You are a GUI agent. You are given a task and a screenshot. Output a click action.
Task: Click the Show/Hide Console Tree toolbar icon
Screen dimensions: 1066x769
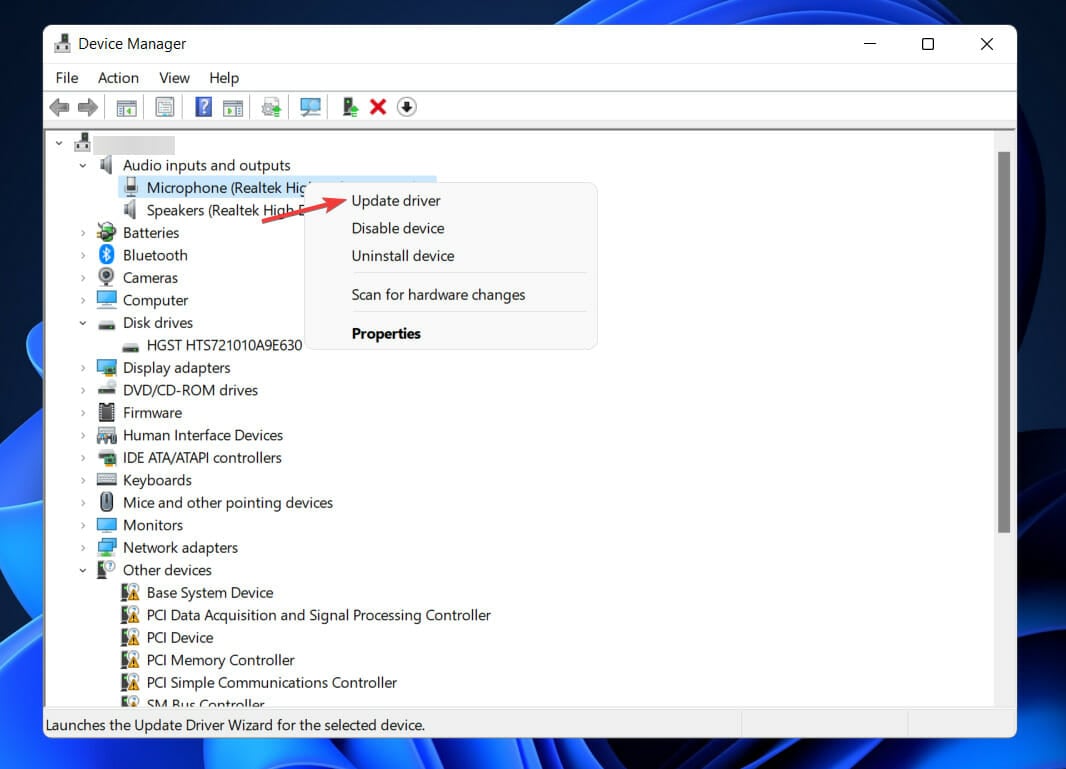(x=126, y=107)
